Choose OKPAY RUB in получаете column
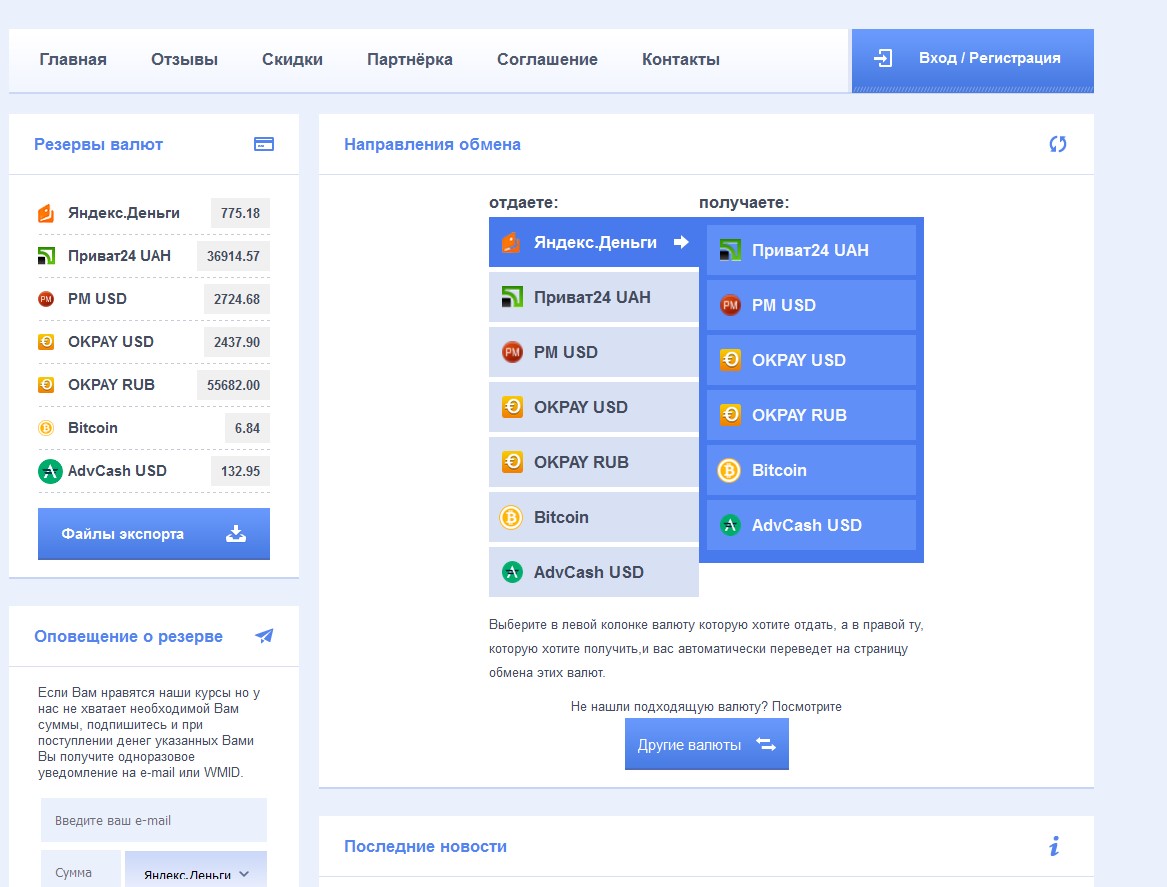The width and height of the screenshot is (1167, 887). pos(811,416)
